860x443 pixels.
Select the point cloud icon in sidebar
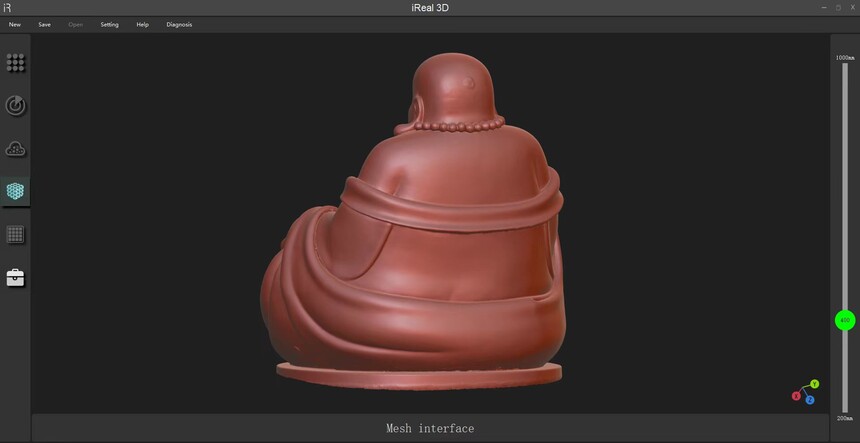[15, 149]
